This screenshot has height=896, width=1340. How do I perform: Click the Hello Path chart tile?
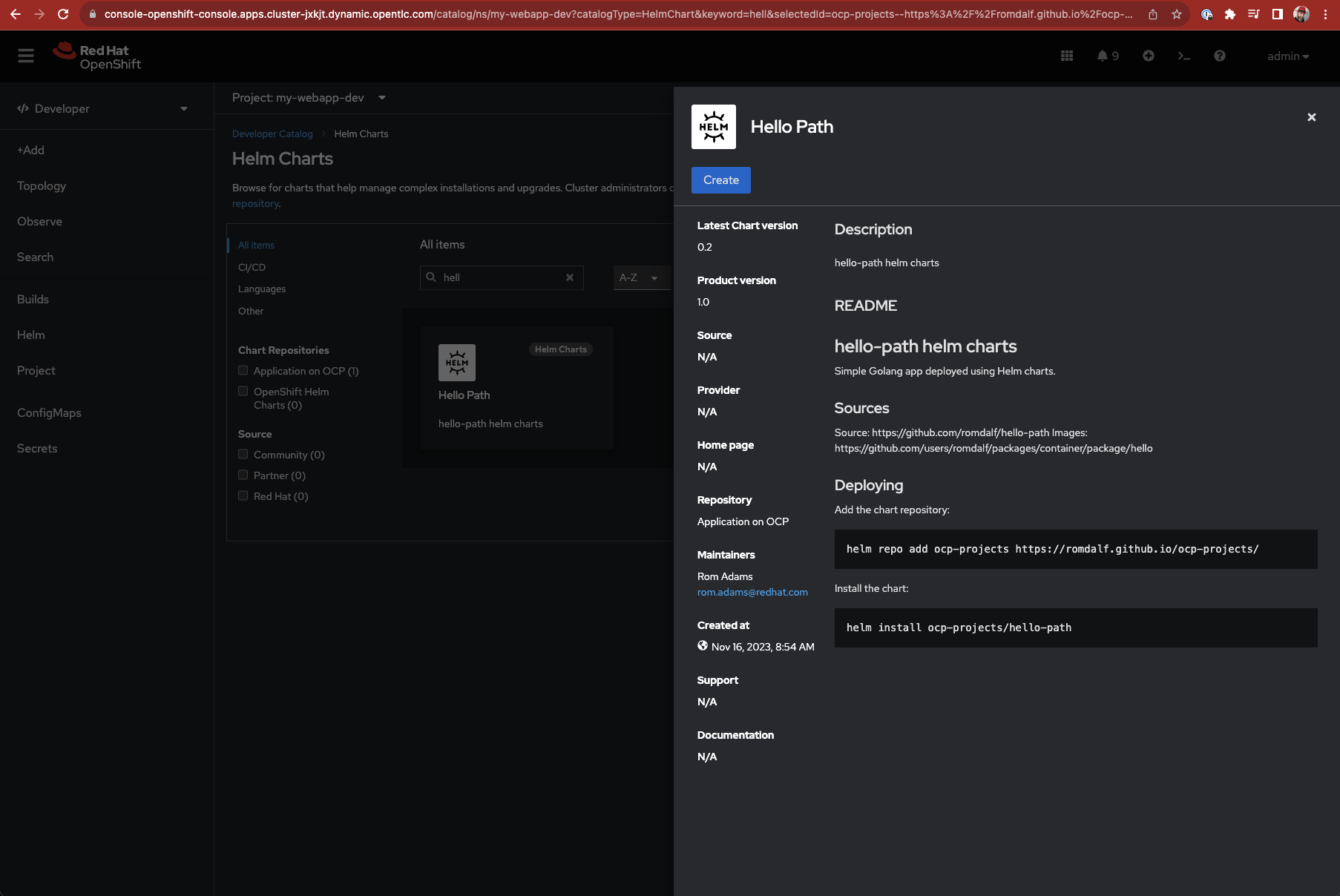516,387
